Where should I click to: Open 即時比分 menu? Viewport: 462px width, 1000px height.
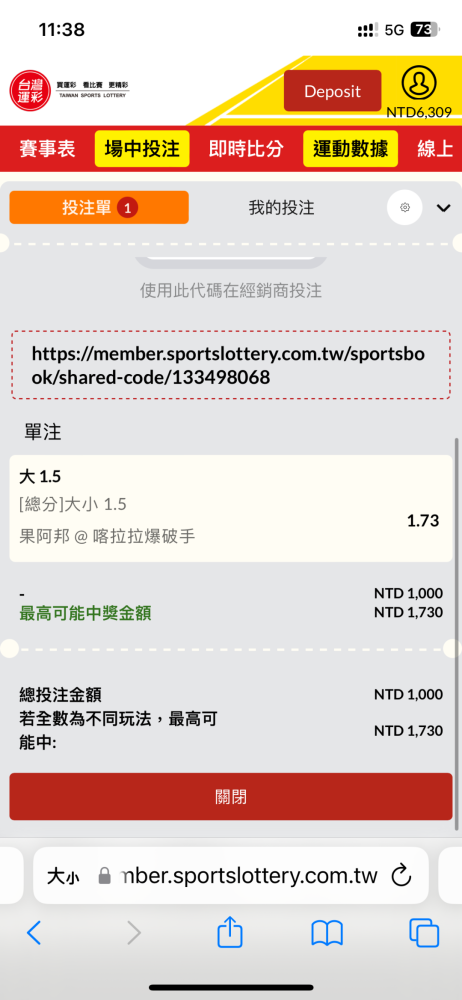tap(246, 149)
